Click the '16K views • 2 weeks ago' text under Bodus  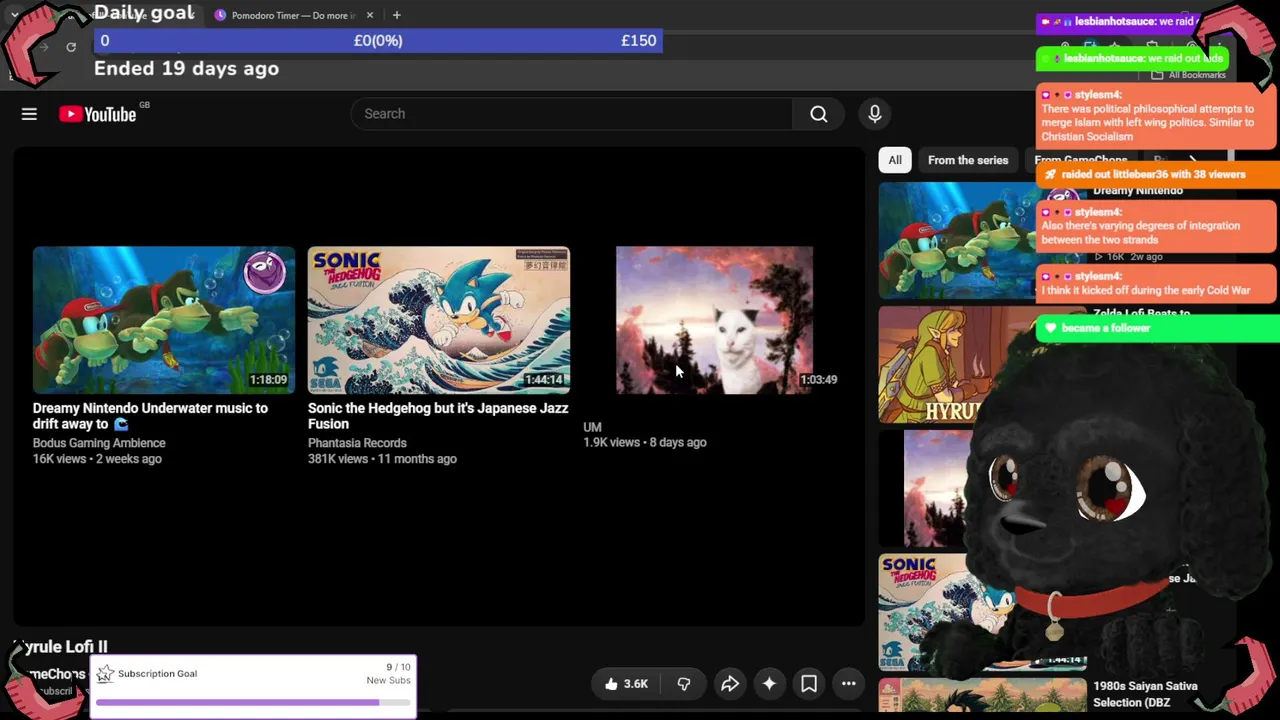(x=97, y=459)
